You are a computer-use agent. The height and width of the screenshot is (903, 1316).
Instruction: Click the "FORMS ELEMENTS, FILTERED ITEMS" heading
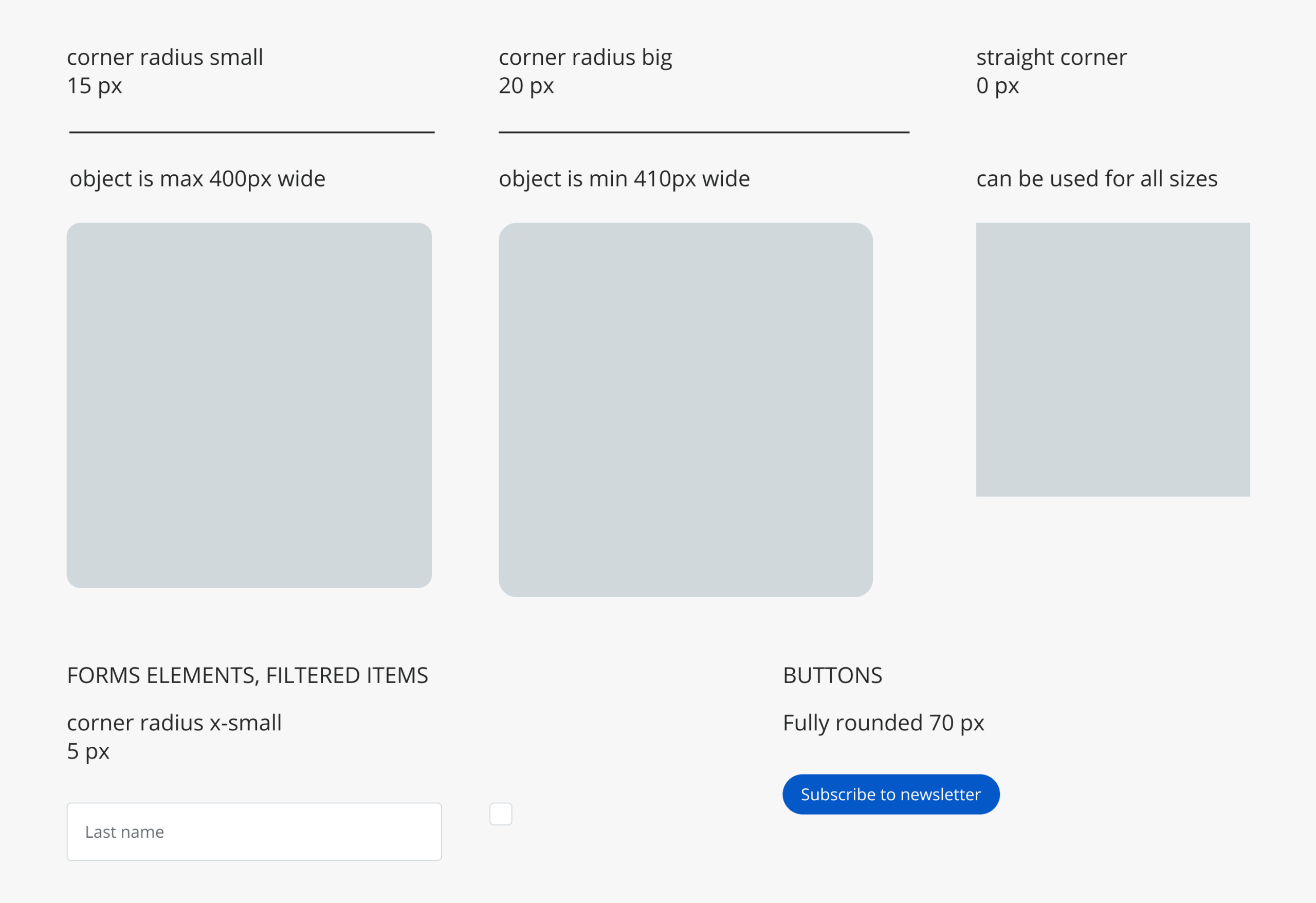(x=247, y=675)
